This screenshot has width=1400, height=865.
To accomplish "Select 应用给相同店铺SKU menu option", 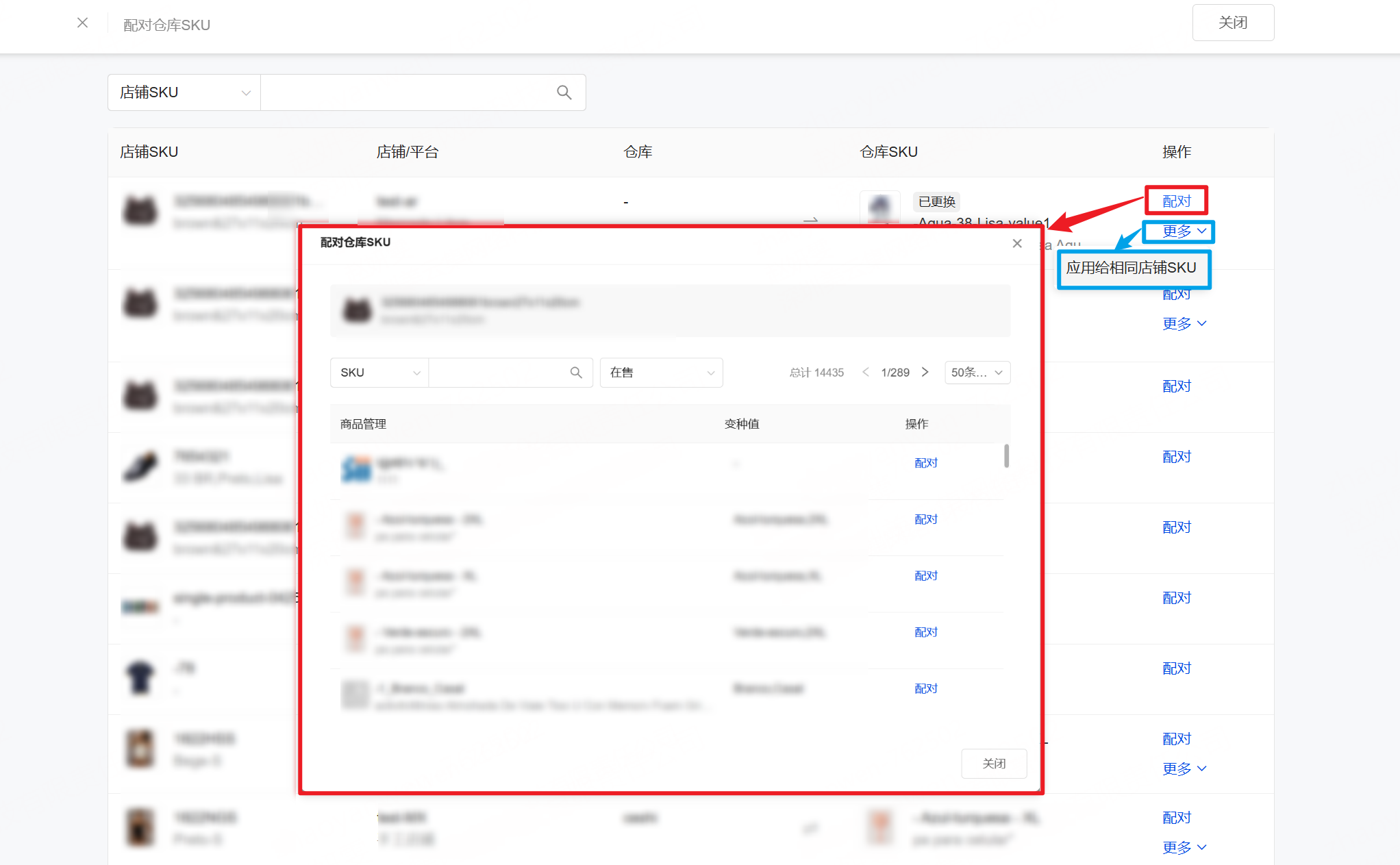I will click(1131, 268).
